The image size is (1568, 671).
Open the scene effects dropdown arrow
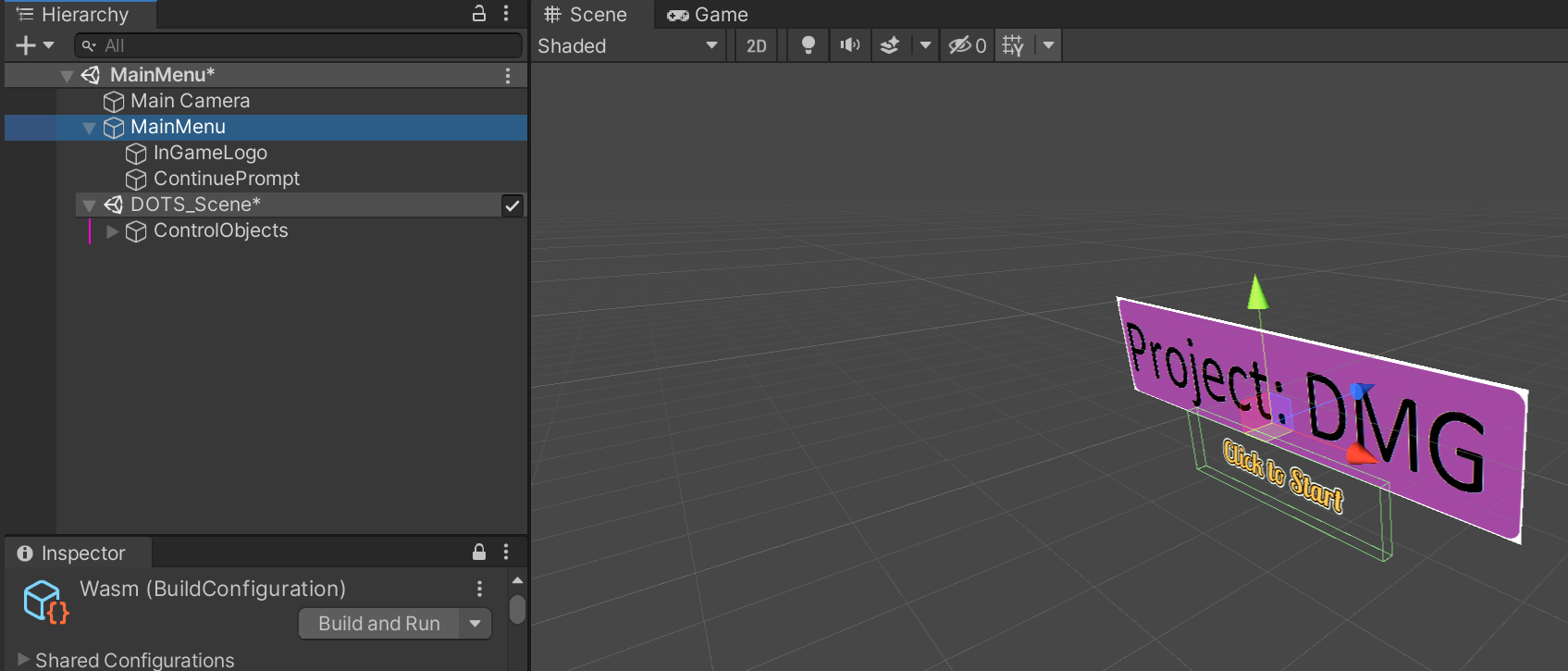coord(925,45)
